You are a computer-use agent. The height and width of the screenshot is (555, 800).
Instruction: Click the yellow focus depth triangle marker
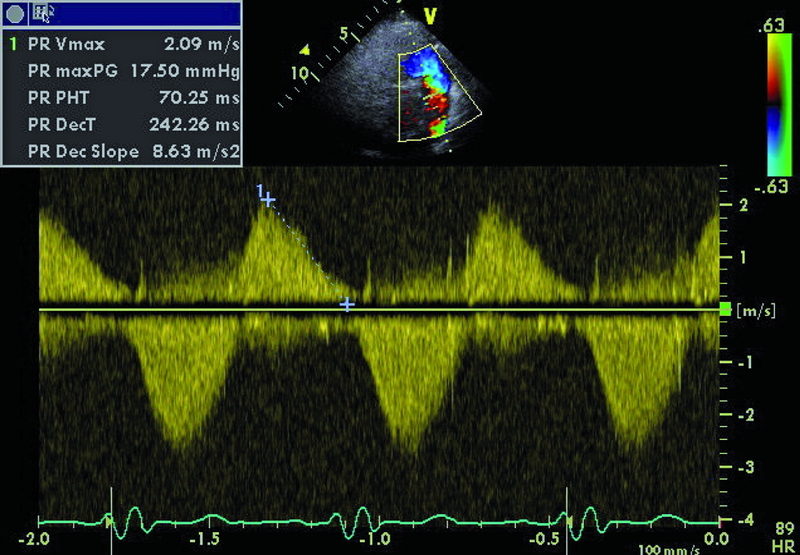point(306,48)
